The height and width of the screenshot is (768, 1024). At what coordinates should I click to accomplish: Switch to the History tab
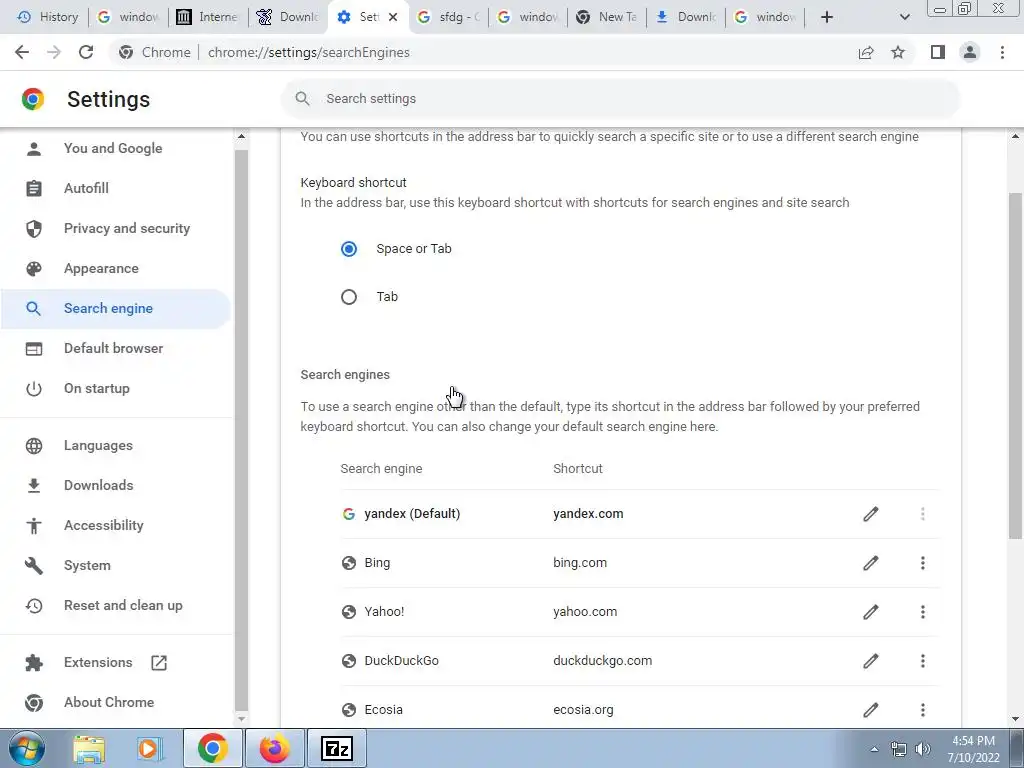click(48, 17)
